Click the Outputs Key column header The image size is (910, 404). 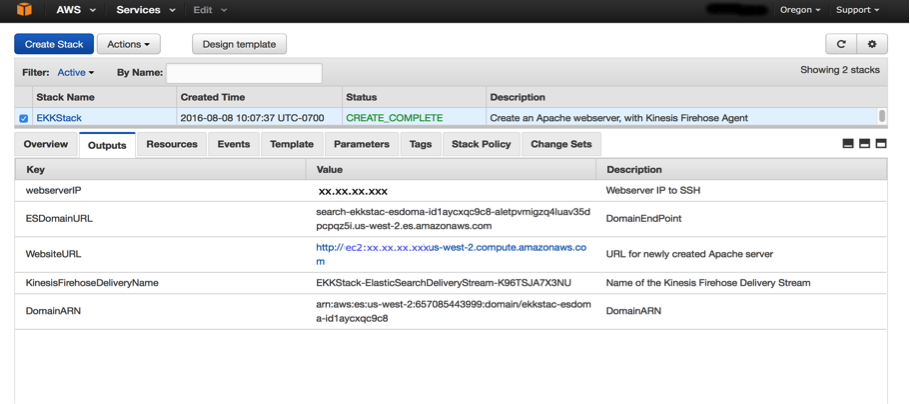click(x=160, y=169)
